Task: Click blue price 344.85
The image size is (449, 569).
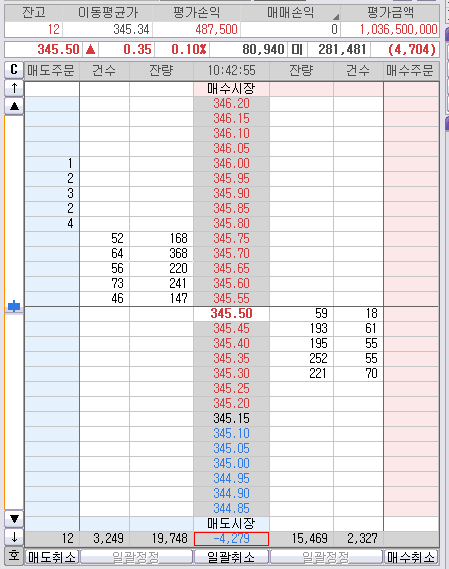Action: click(x=231, y=508)
